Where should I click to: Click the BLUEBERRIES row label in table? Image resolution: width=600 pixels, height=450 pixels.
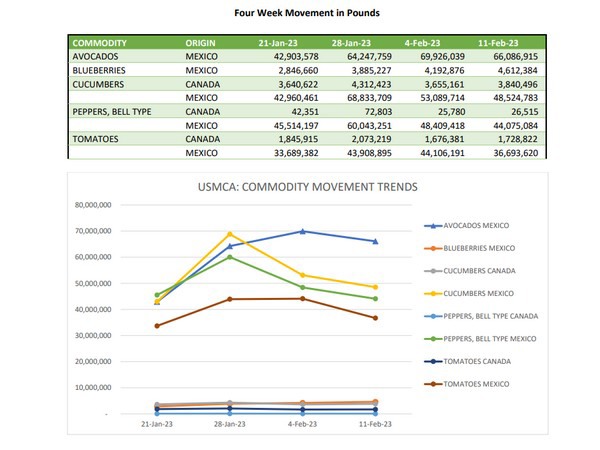click(102, 72)
